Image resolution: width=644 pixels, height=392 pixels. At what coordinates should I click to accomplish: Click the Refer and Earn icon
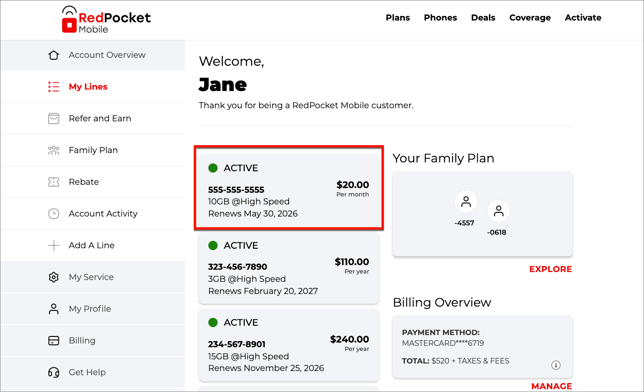[x=53, y=118]
